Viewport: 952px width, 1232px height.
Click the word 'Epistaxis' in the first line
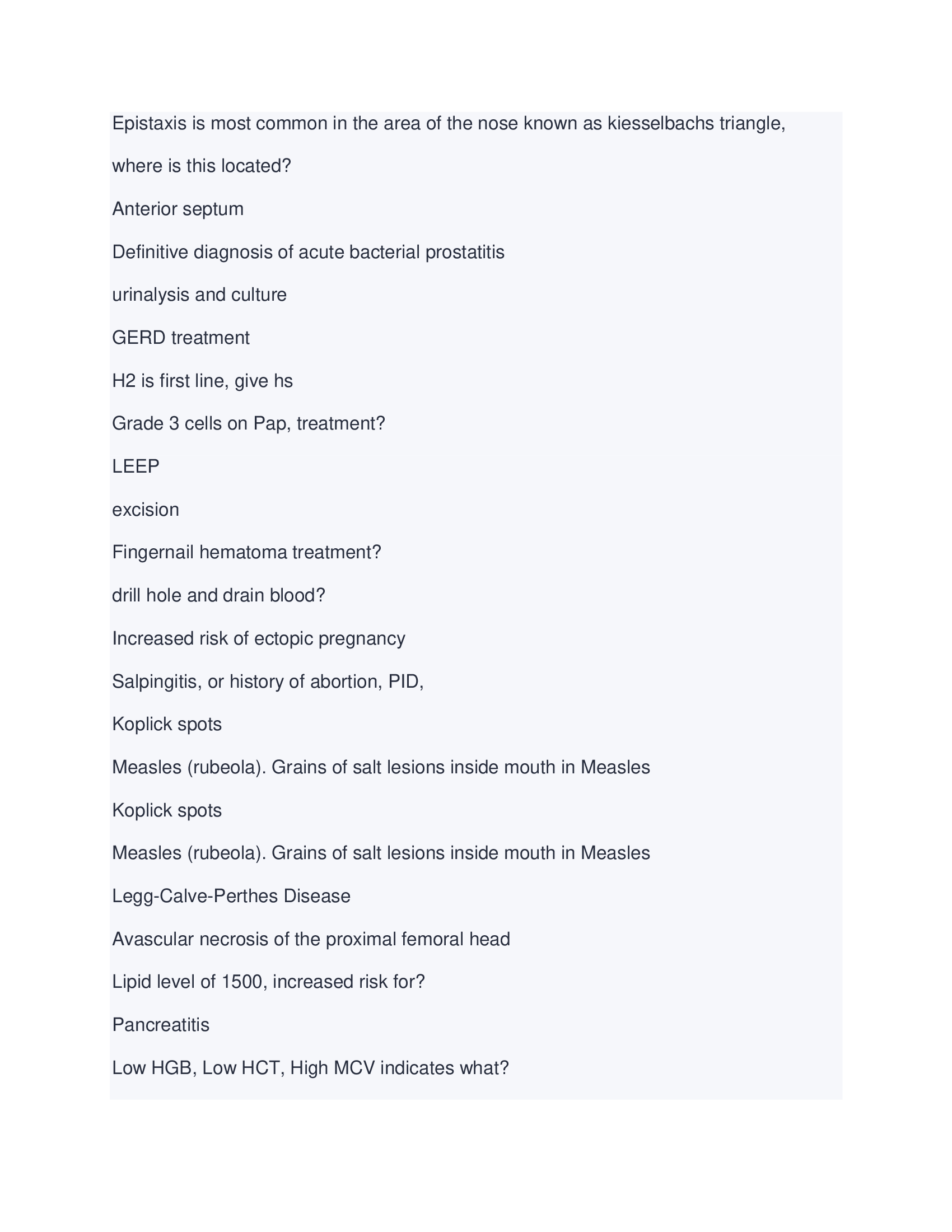tap(149, 124)
